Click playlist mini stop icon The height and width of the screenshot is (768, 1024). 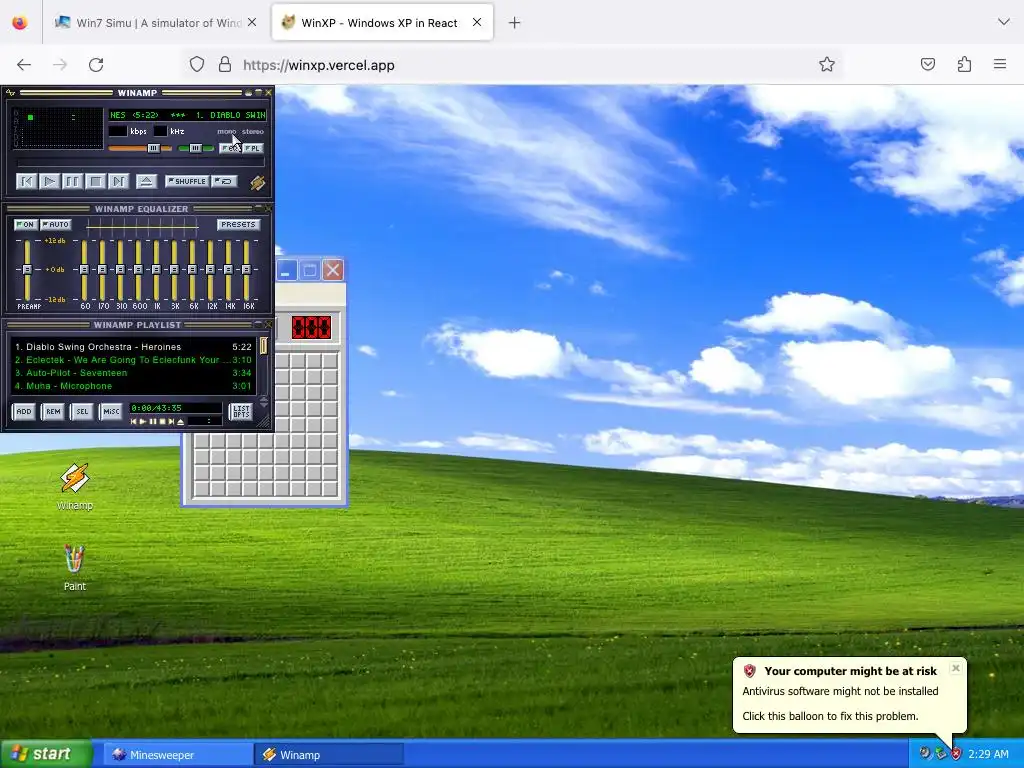point(162,422)
